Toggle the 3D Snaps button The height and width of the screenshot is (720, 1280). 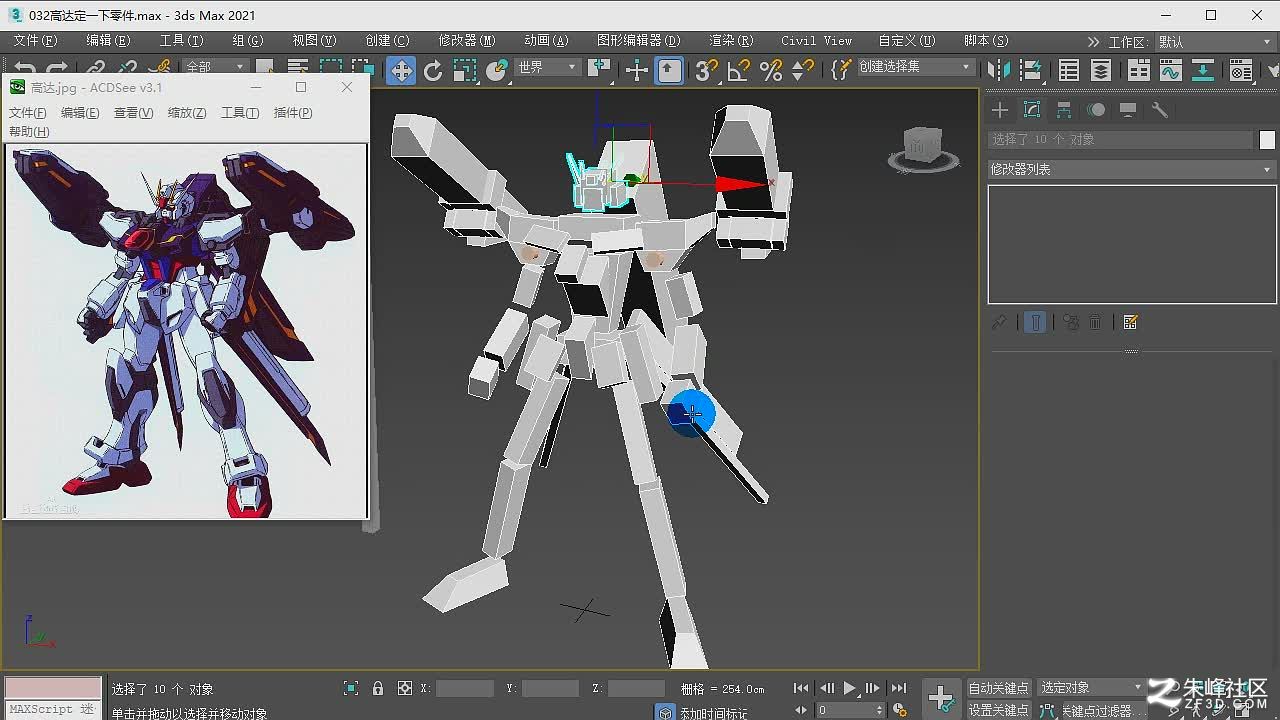(x=706, y=70)
